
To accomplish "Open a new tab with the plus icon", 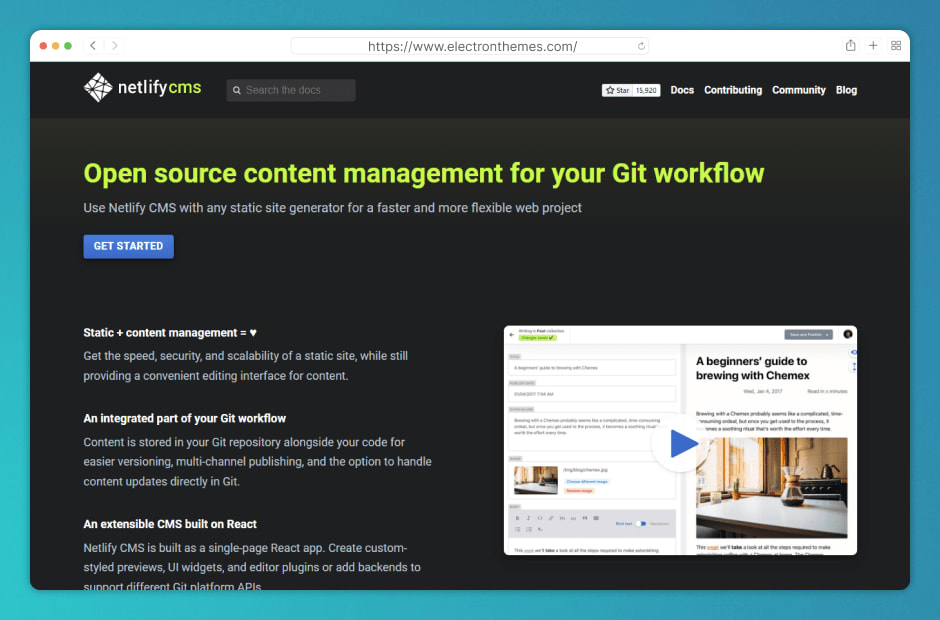I will point(873,46).
